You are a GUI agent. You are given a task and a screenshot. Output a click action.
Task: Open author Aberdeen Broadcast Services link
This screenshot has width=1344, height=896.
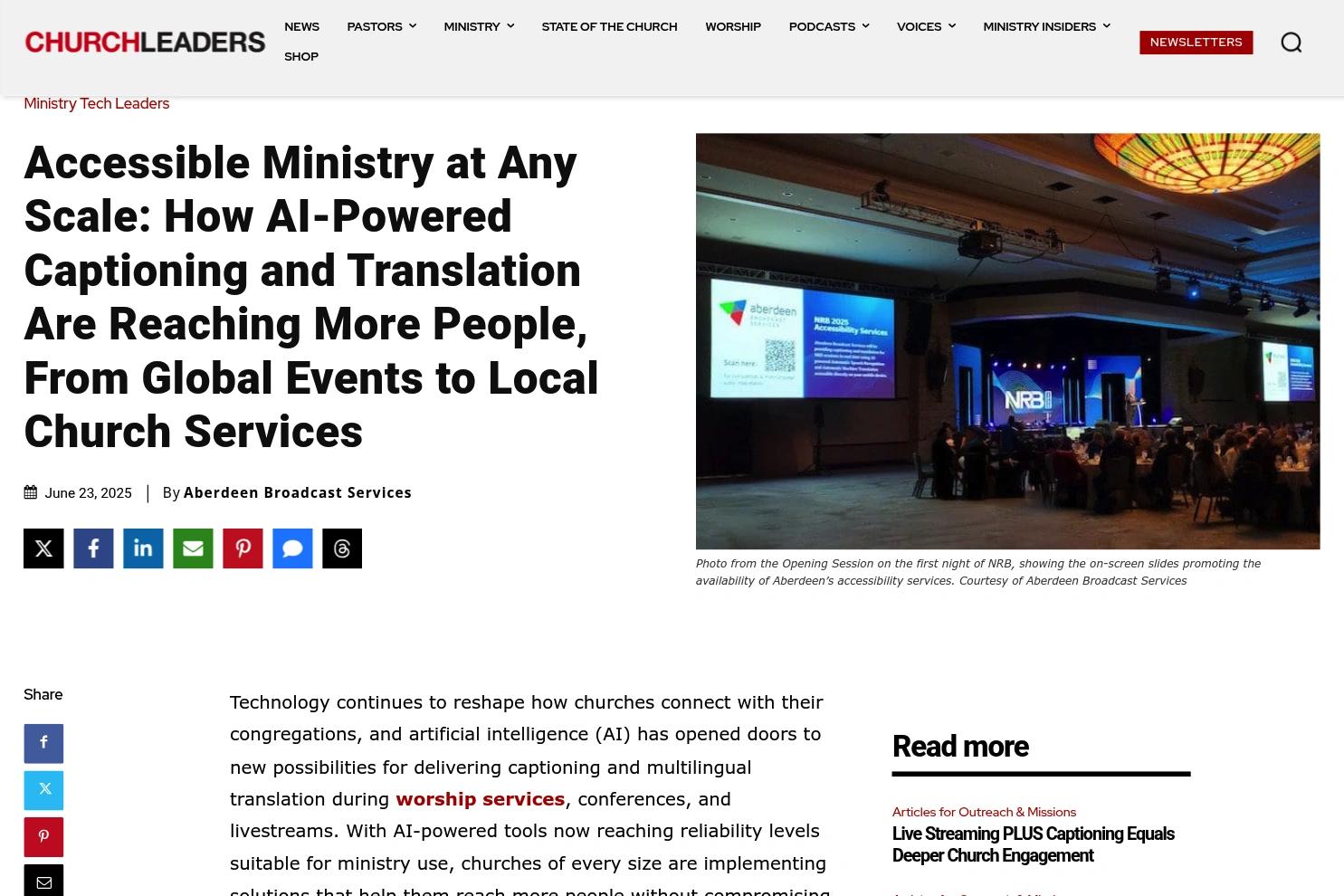coord(298,492)
